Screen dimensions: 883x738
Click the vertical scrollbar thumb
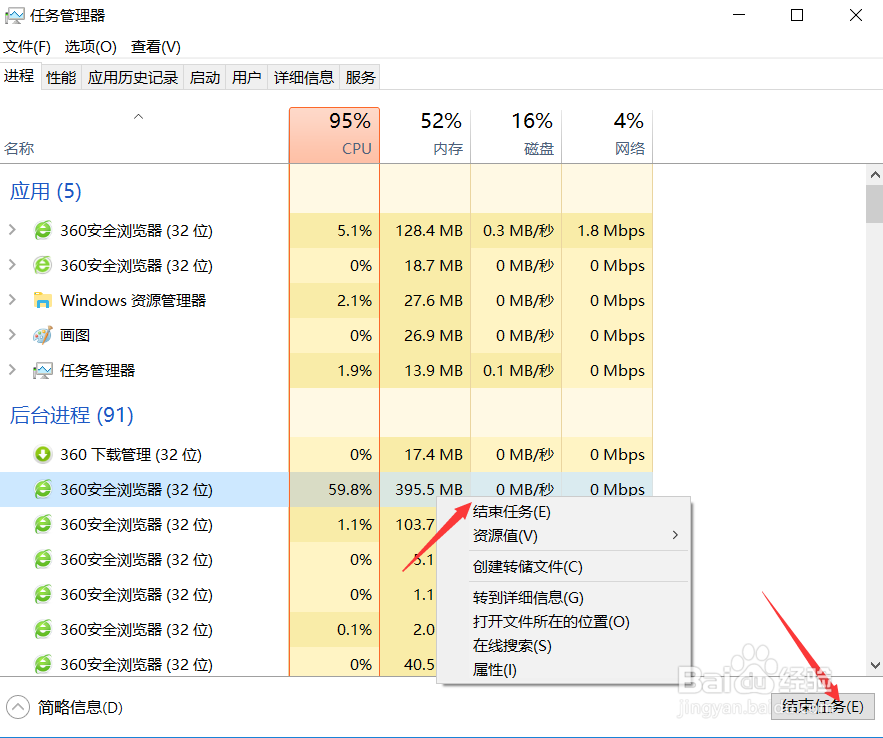875,204
